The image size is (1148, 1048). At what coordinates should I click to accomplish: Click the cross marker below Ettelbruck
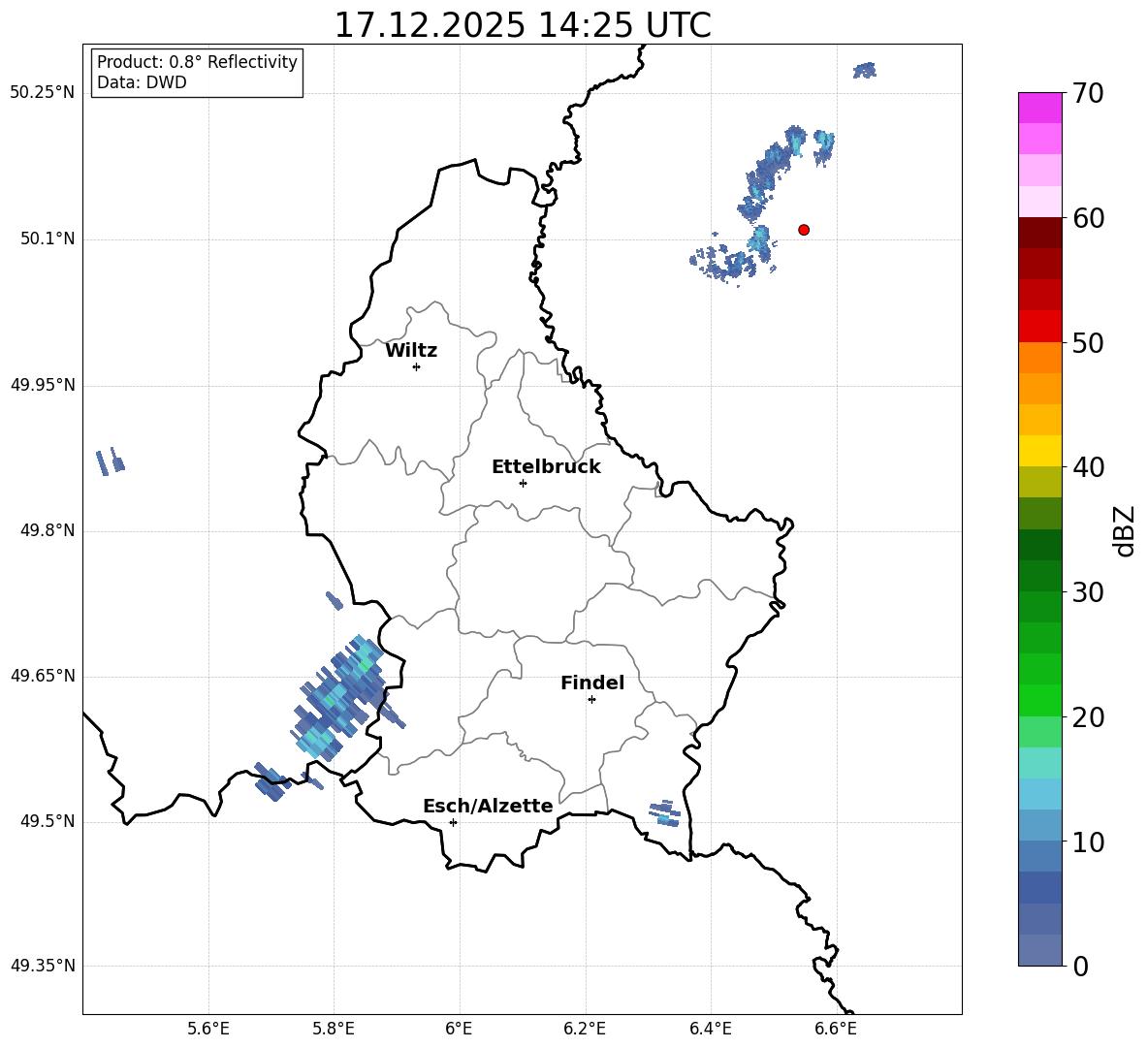pyautogui.click(x=523, y=483)
